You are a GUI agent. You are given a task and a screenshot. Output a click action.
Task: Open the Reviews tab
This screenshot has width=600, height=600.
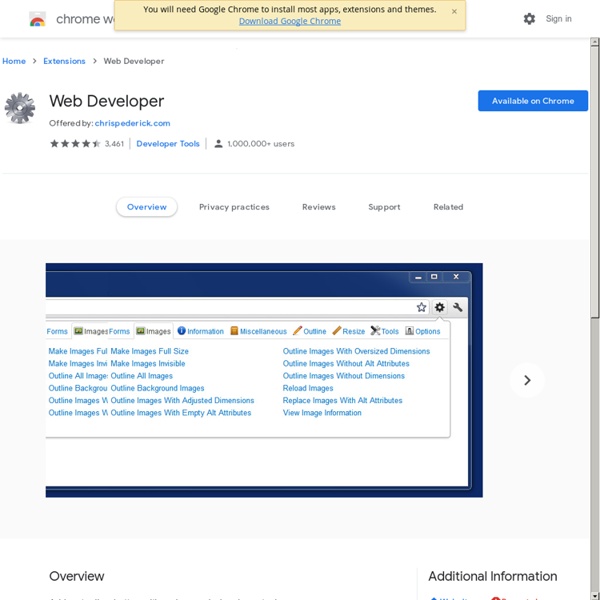[319, 207]
